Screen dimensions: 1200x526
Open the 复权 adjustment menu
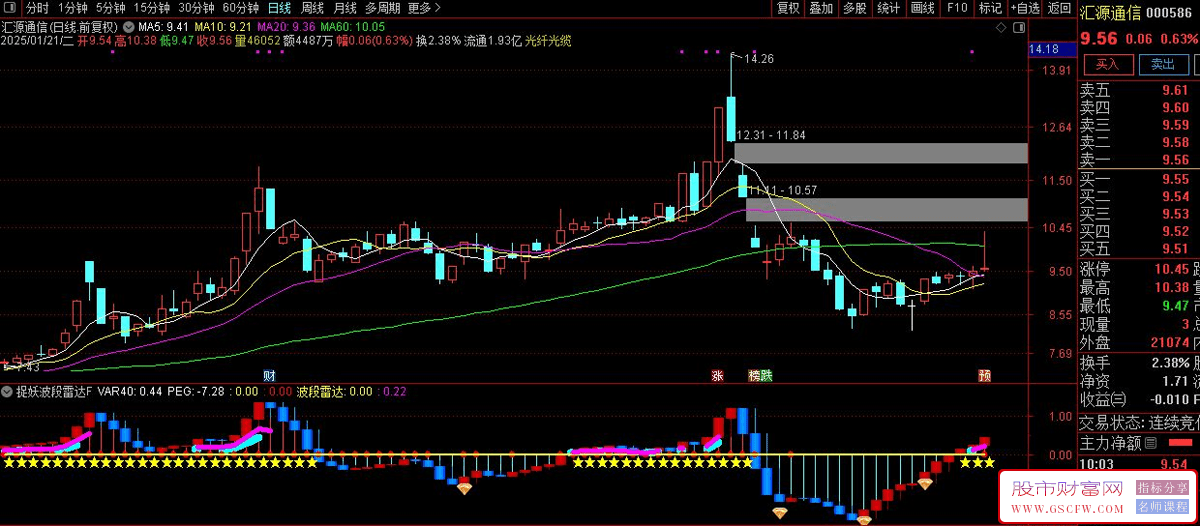pyautogui.click(x=788, y=8)
